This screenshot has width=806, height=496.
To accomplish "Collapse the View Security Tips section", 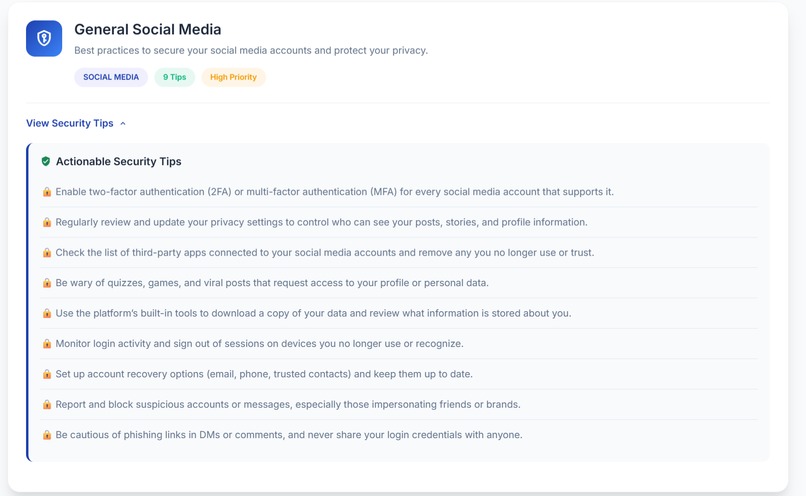I will click(x=76, y=123).
